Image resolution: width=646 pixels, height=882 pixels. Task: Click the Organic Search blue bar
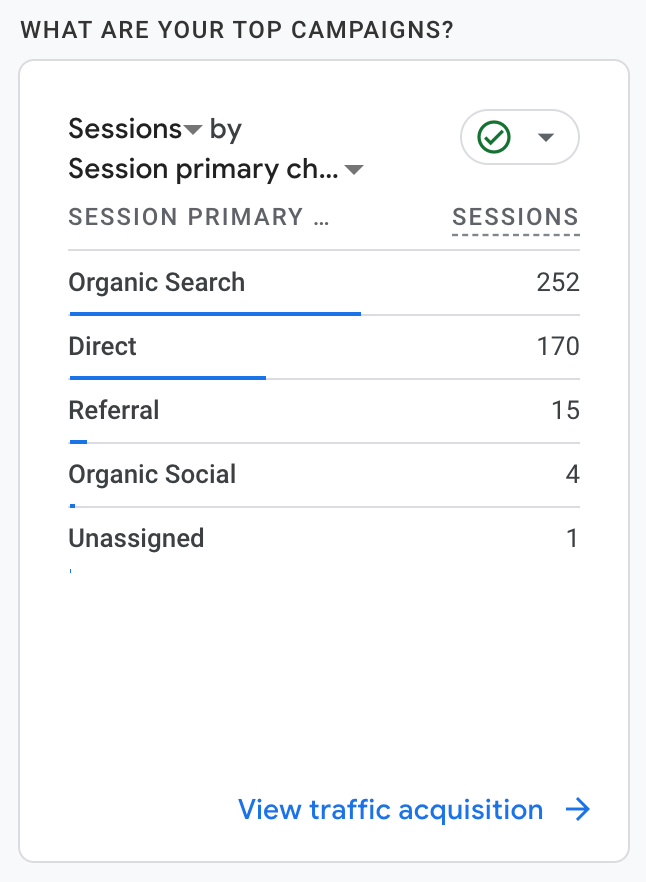coord(214,313)
